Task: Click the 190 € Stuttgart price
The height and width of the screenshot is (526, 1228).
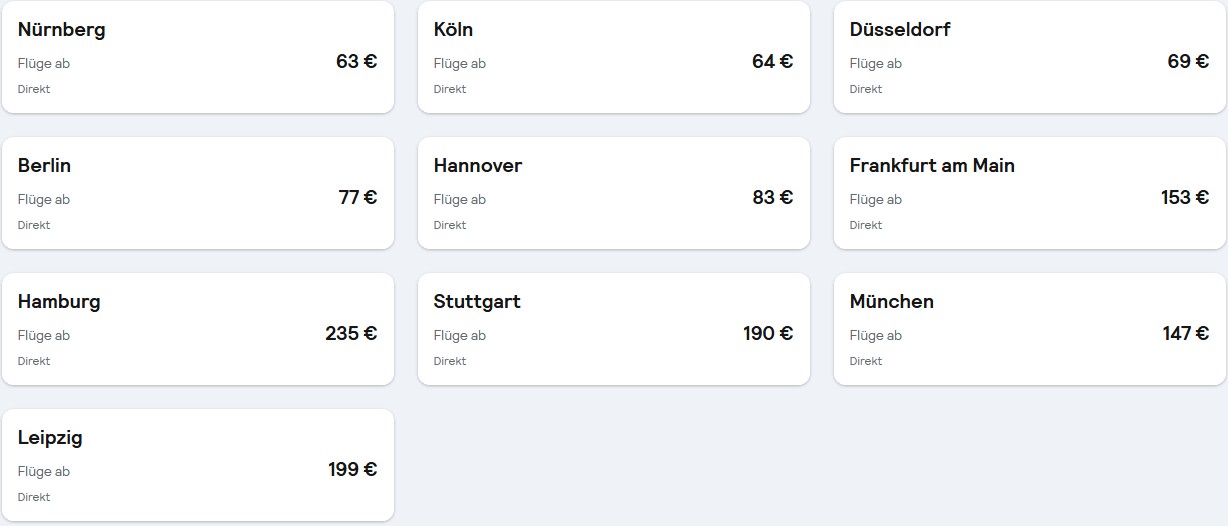Action: click(x=767, y=334)
